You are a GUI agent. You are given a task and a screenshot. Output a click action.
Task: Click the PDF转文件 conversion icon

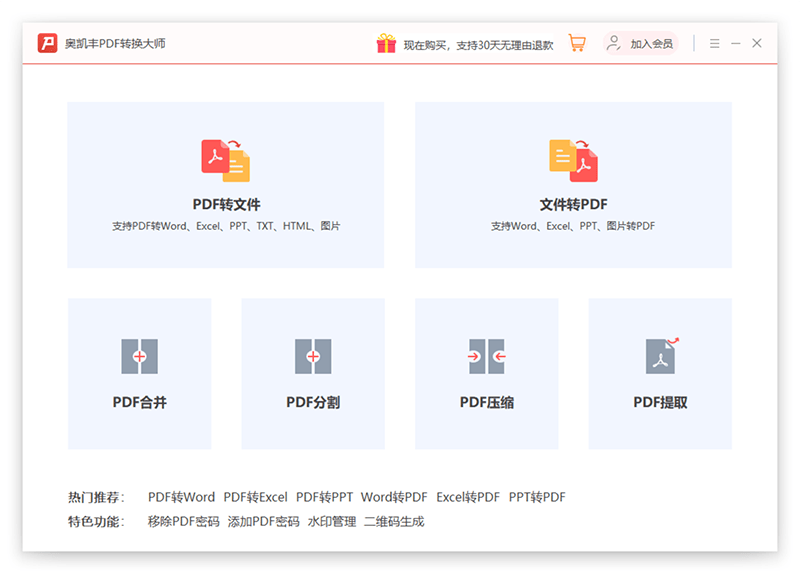pos(226,160)
